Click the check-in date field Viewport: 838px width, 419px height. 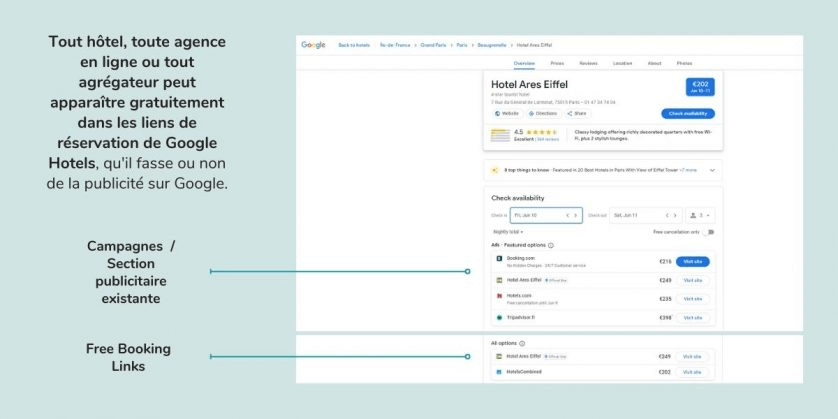point(535,215)
